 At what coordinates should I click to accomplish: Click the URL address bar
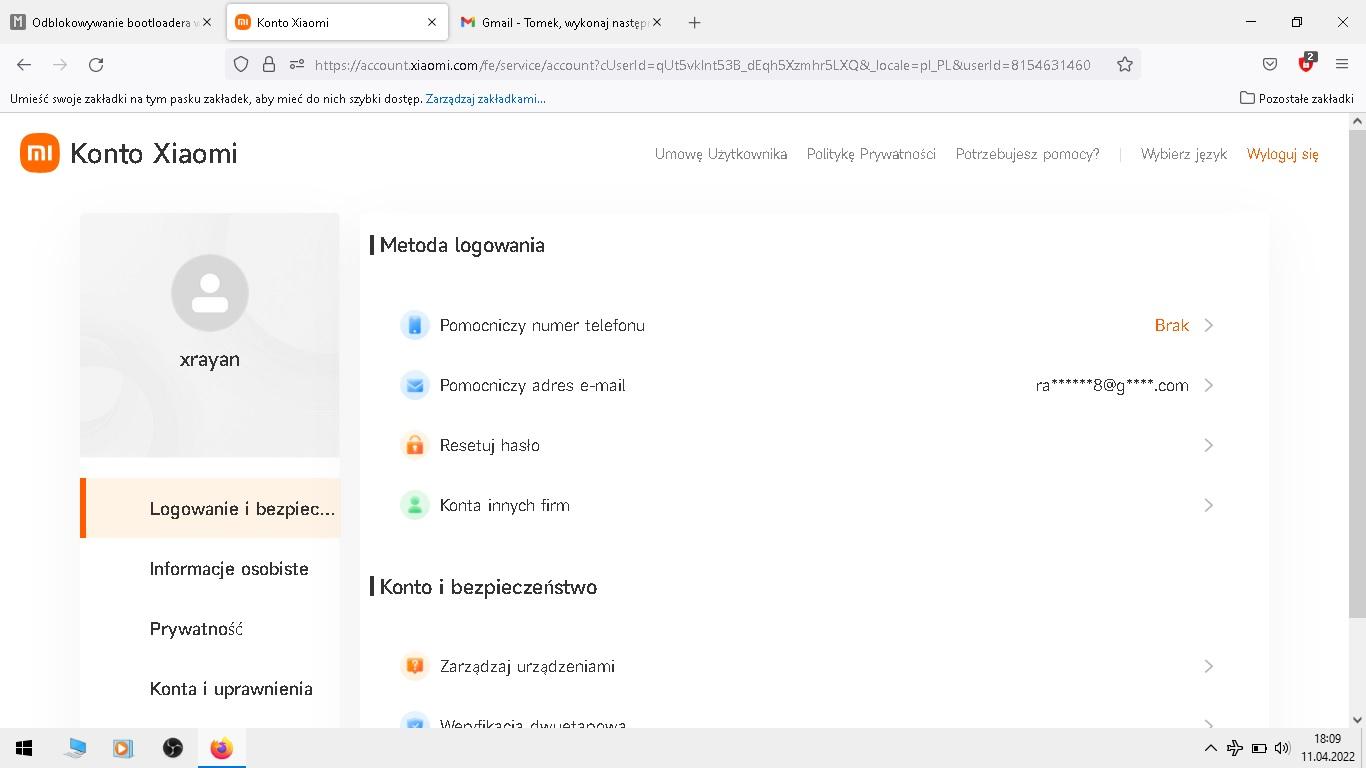700,64
